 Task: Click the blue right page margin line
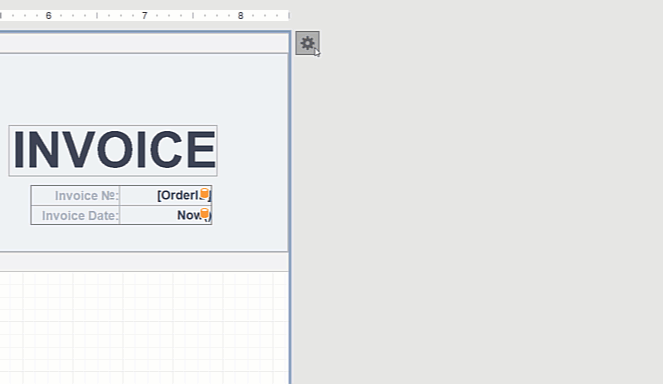pyautogui.click(x=290, y=207)
